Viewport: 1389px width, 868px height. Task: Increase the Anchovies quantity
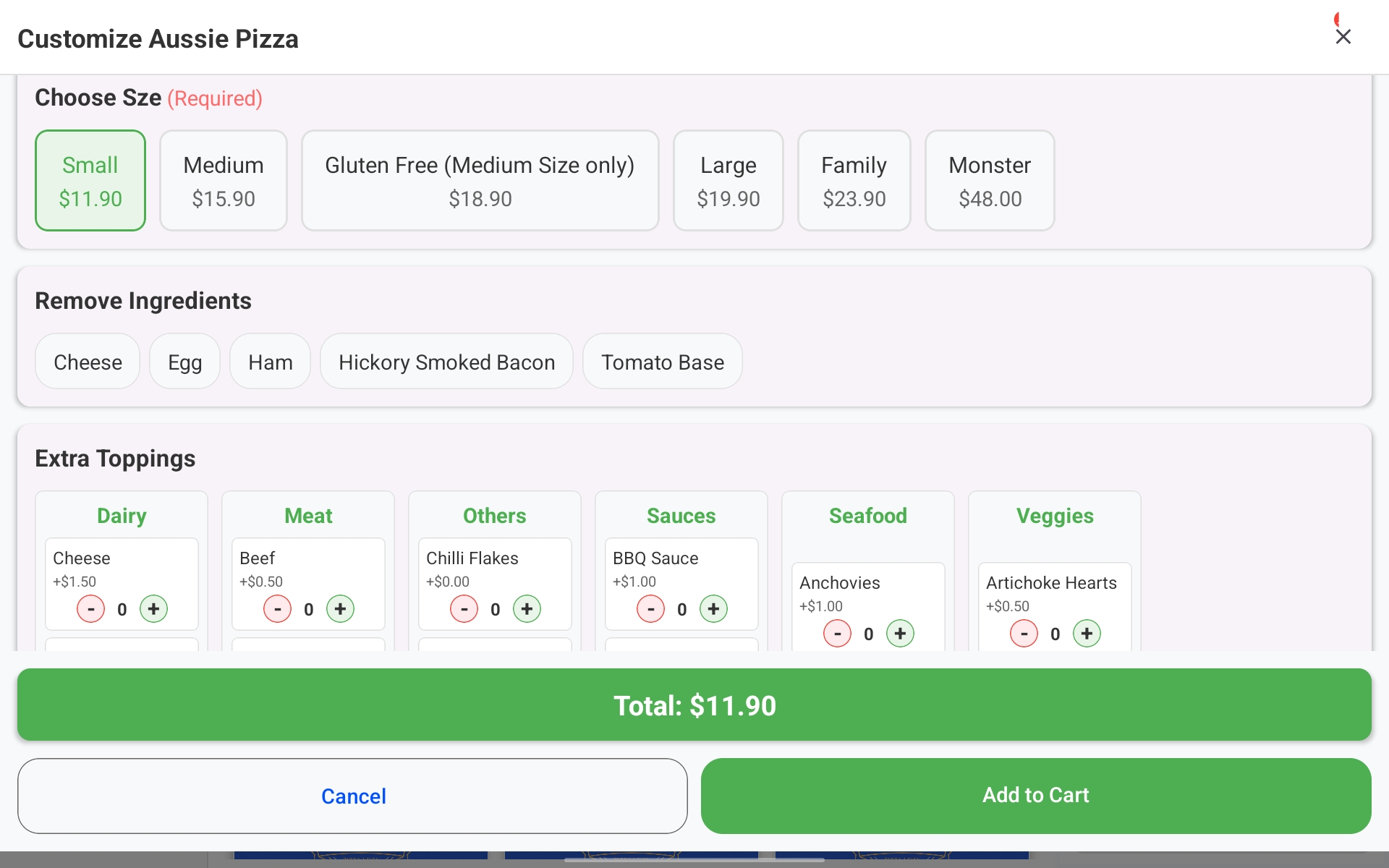(900, 634)
